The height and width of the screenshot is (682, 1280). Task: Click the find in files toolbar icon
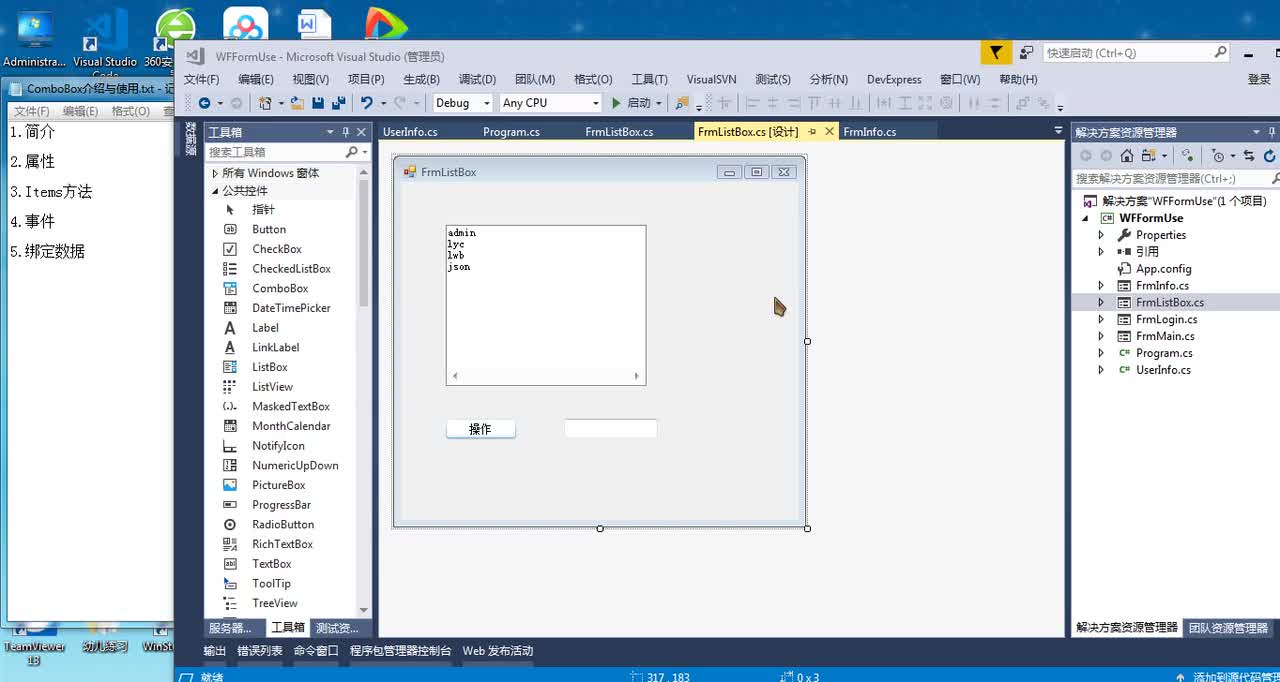pyautogui.click(x=682, y=103)
